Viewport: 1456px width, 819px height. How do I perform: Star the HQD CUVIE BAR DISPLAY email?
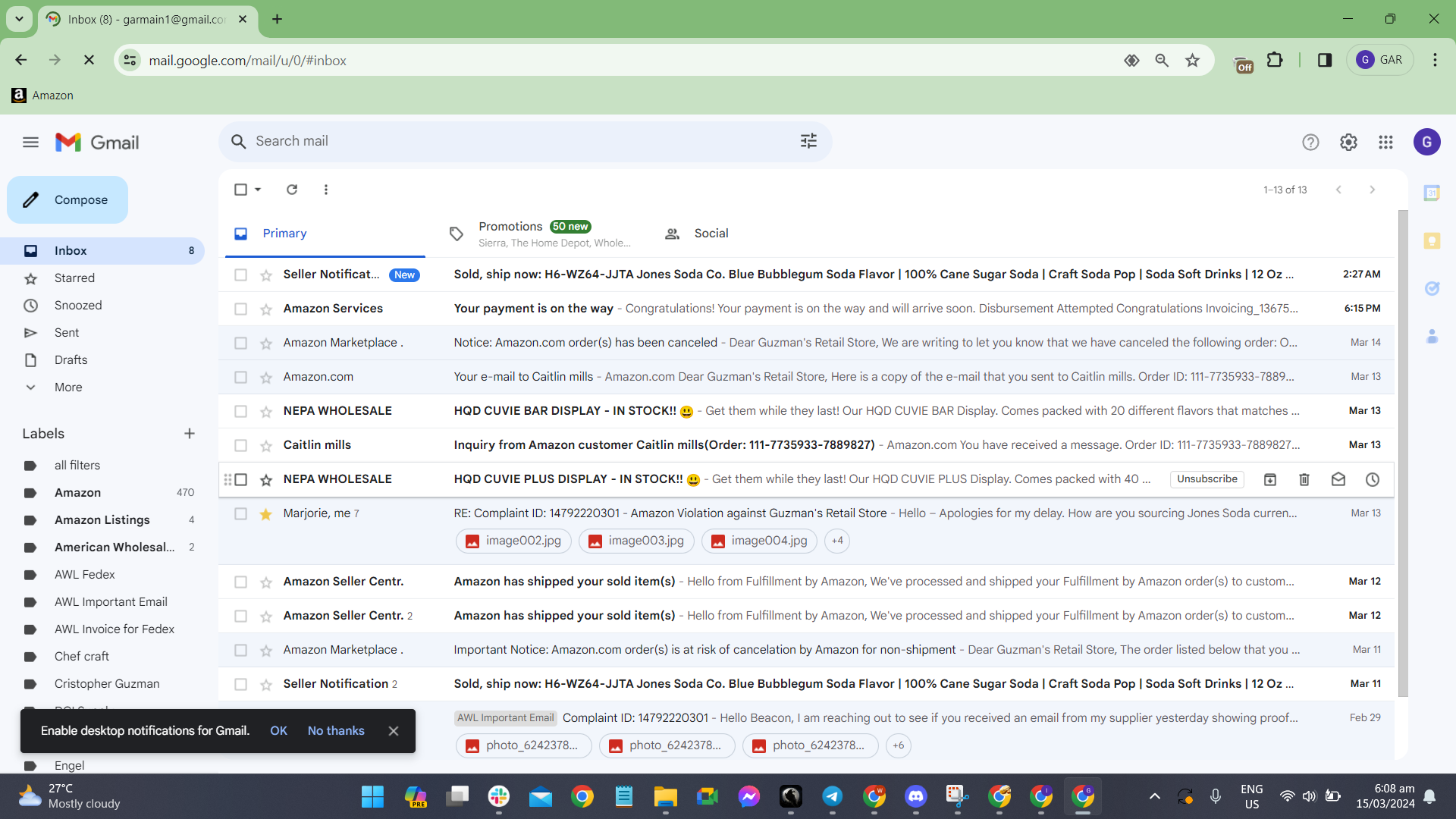coord(266,411)
